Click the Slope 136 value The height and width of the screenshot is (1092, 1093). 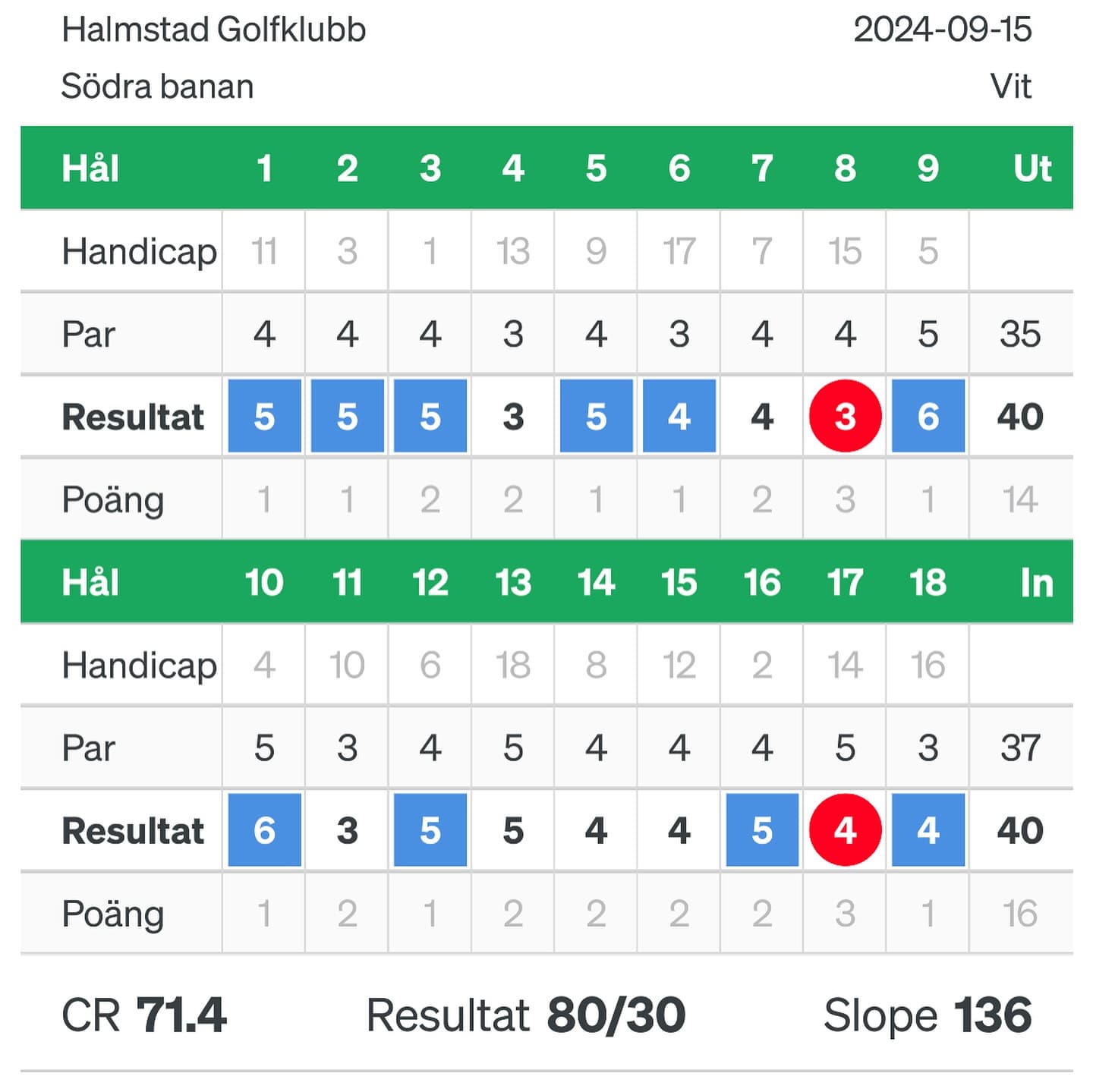tap(928, 1015)
